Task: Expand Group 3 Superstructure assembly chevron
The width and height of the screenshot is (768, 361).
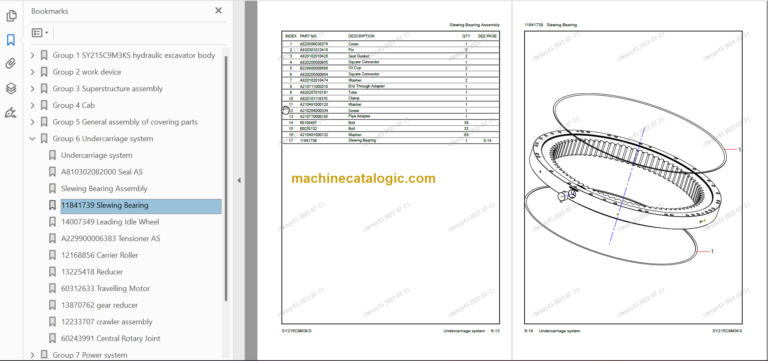Action: [x=32, y=89]
